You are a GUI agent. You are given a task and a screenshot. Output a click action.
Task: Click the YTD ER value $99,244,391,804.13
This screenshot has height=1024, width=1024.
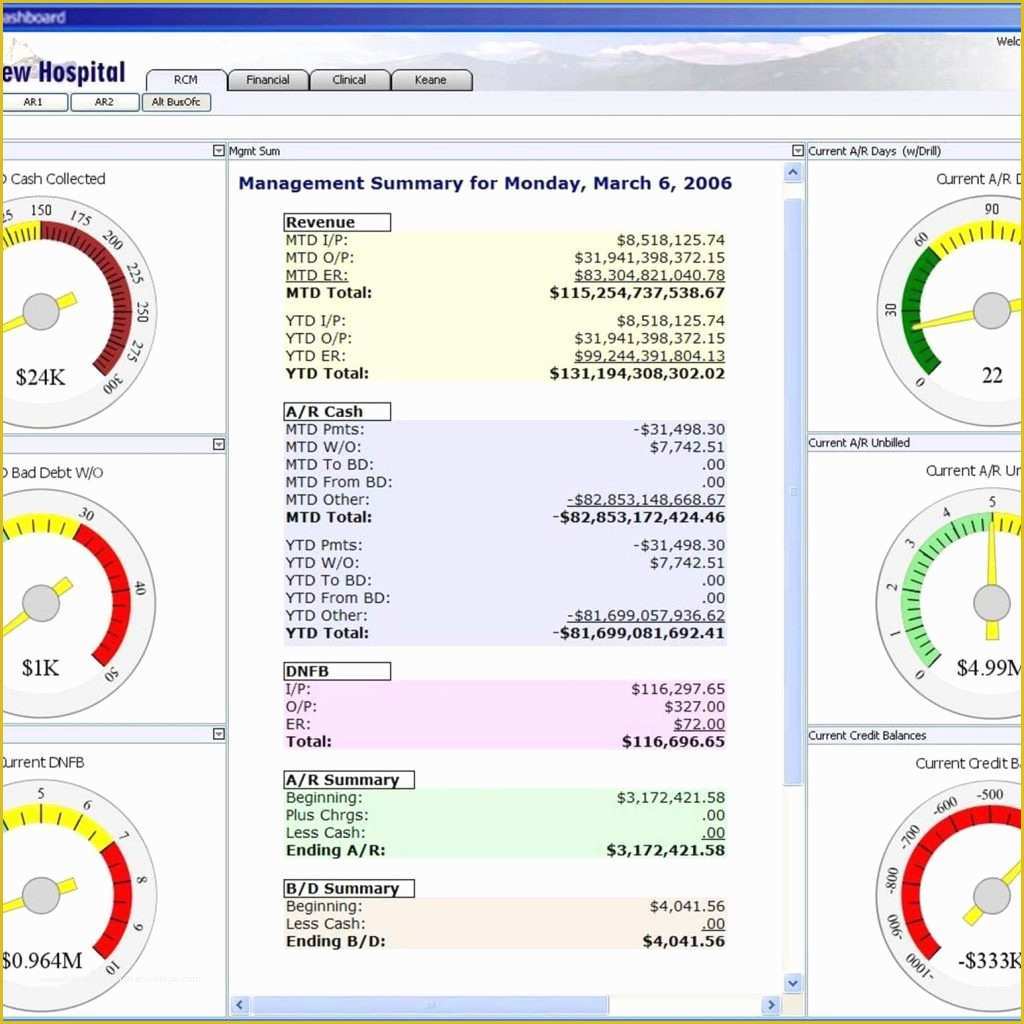(650, 356)
